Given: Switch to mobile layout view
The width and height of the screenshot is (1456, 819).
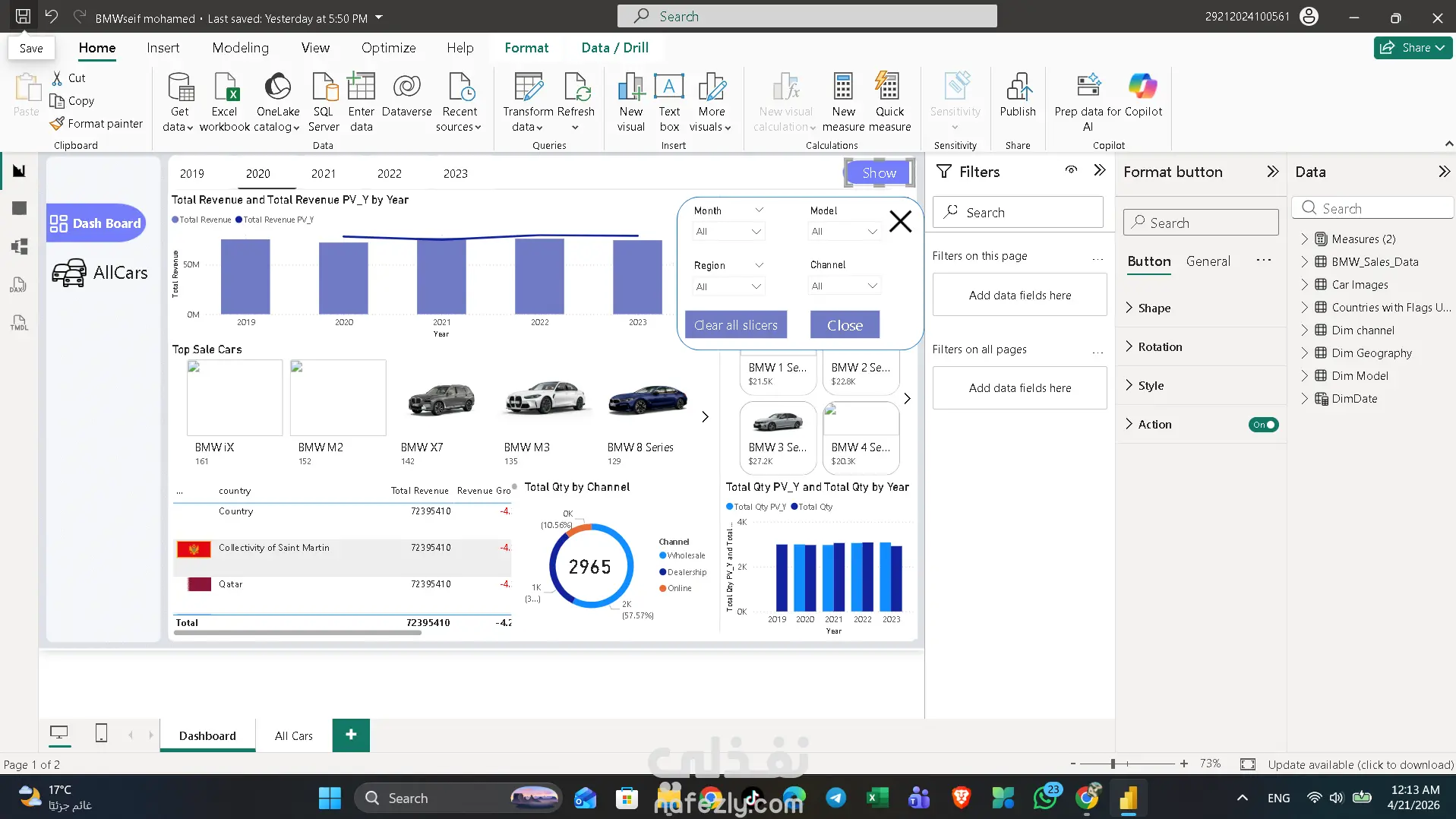Looking at the screenshot, I should click(x=101, y=733).
